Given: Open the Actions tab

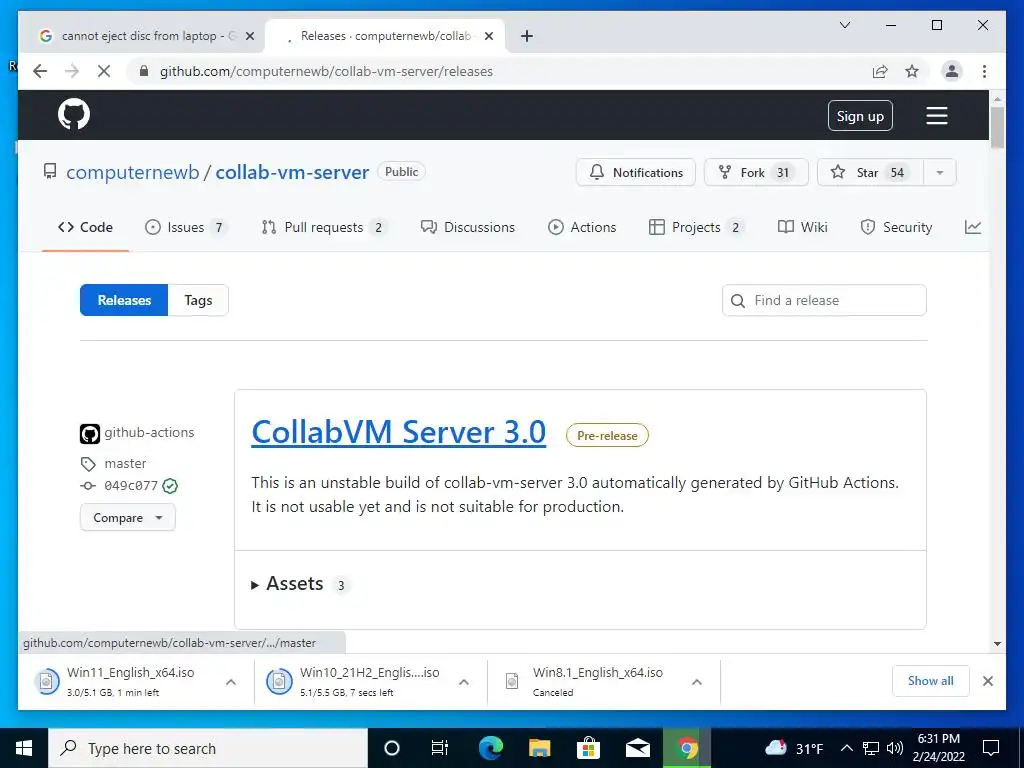Looking at the screenshot, I should coord(582,227).
